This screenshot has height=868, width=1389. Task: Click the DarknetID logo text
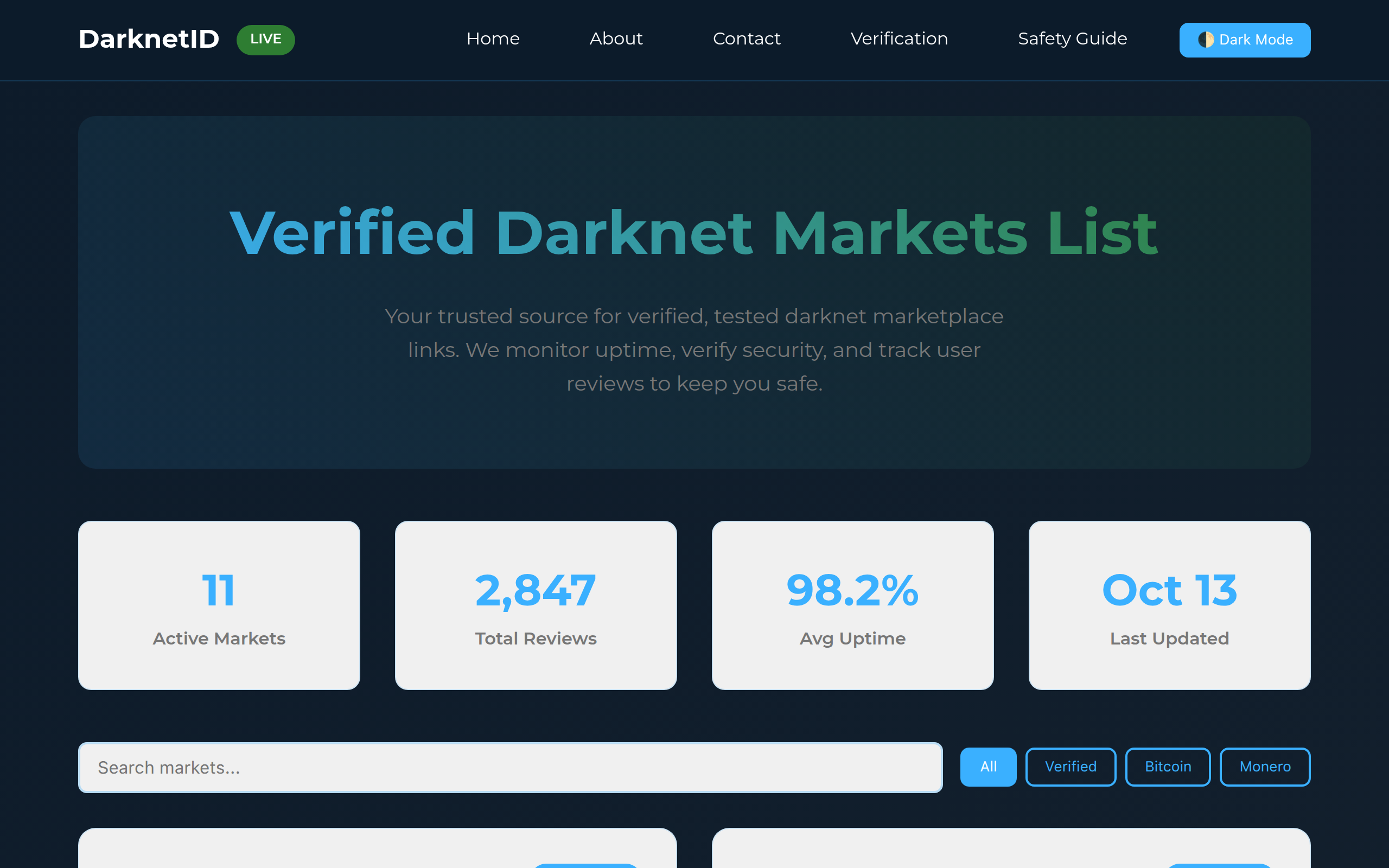pos(149,39)
